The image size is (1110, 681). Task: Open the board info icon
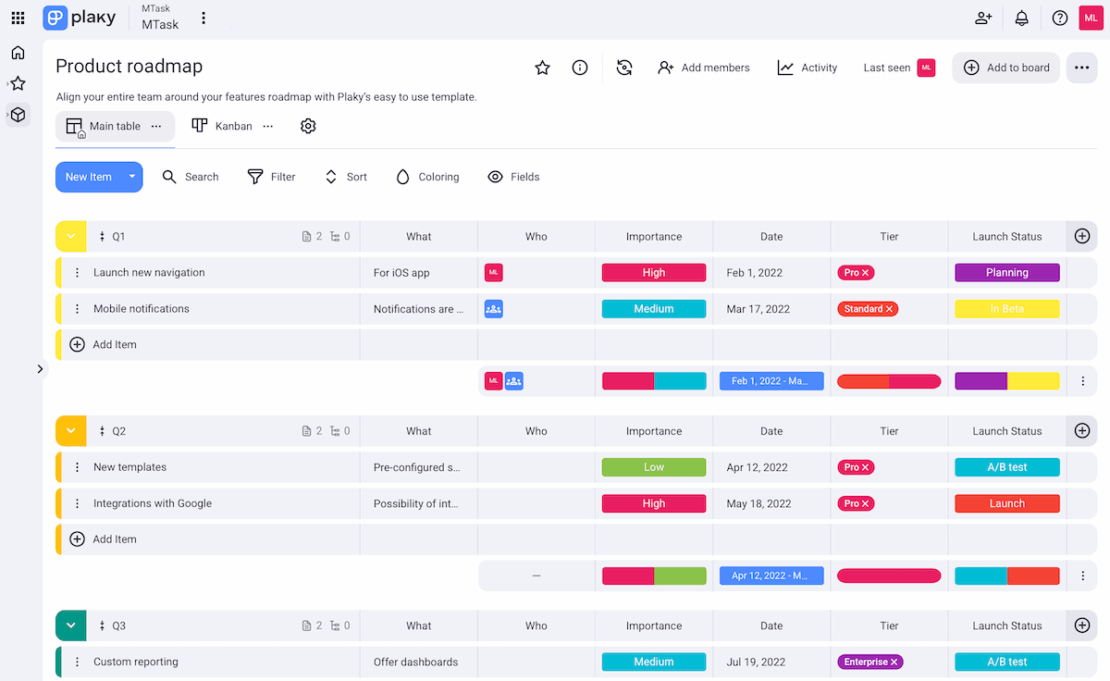(579, 68)
